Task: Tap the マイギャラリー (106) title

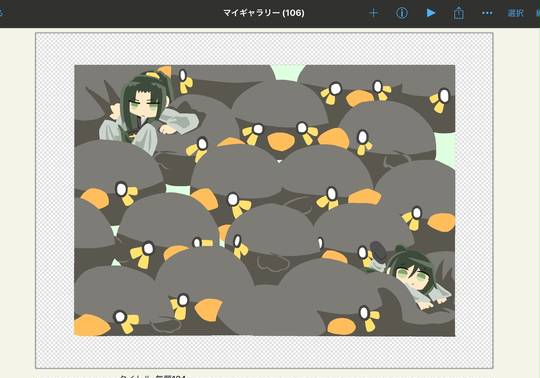Action: click(263, 13)
